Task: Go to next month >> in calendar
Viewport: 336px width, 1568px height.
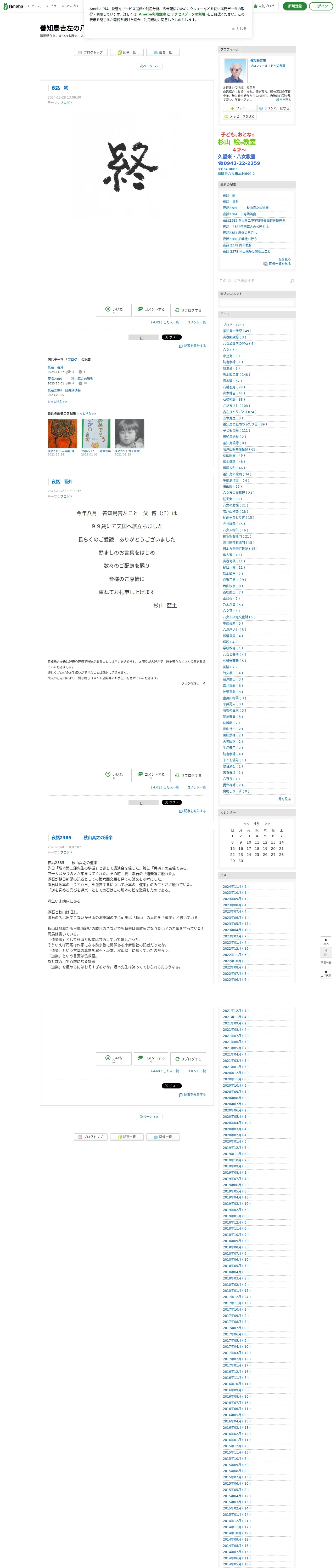Action: (x=267, y=823)
